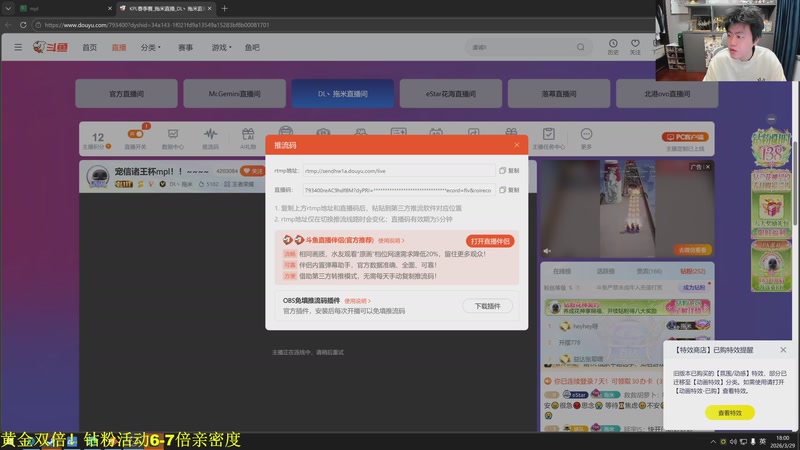
Task: Switch to 官方直播间 room tab
Action: click(x=127, y=93)
